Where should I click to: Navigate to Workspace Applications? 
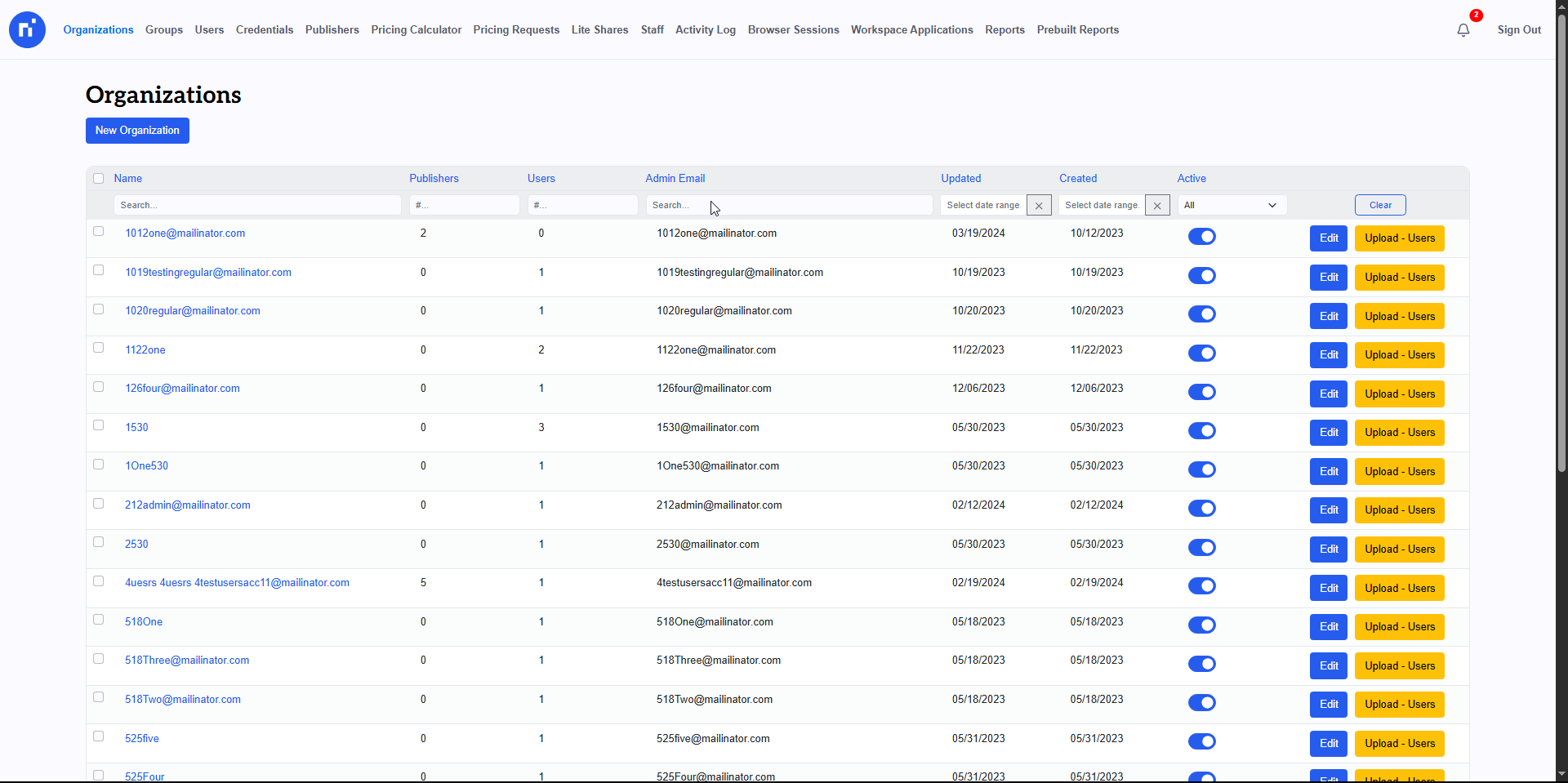911,30
